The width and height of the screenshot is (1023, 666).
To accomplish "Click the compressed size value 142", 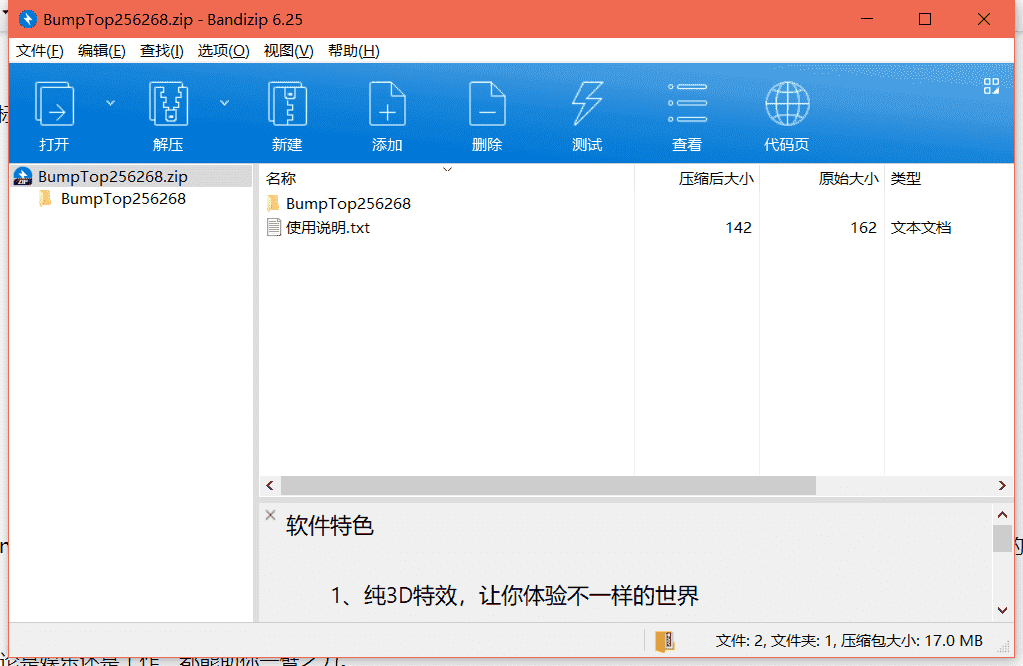I will tap(738, 228).
